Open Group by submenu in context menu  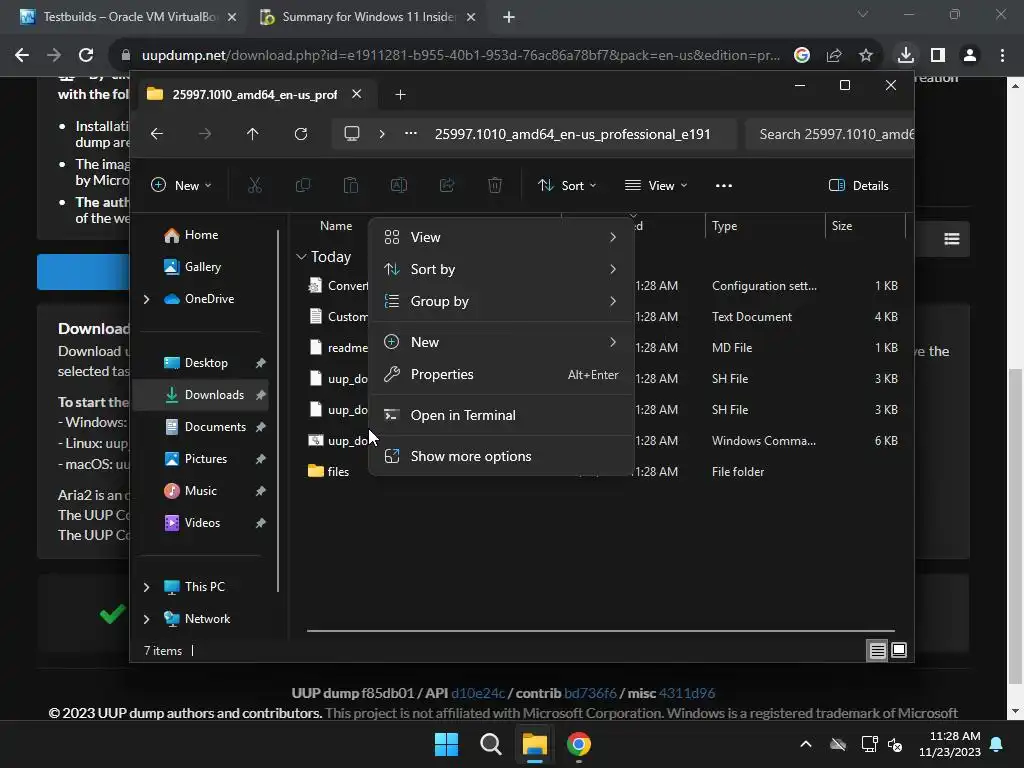502,301
